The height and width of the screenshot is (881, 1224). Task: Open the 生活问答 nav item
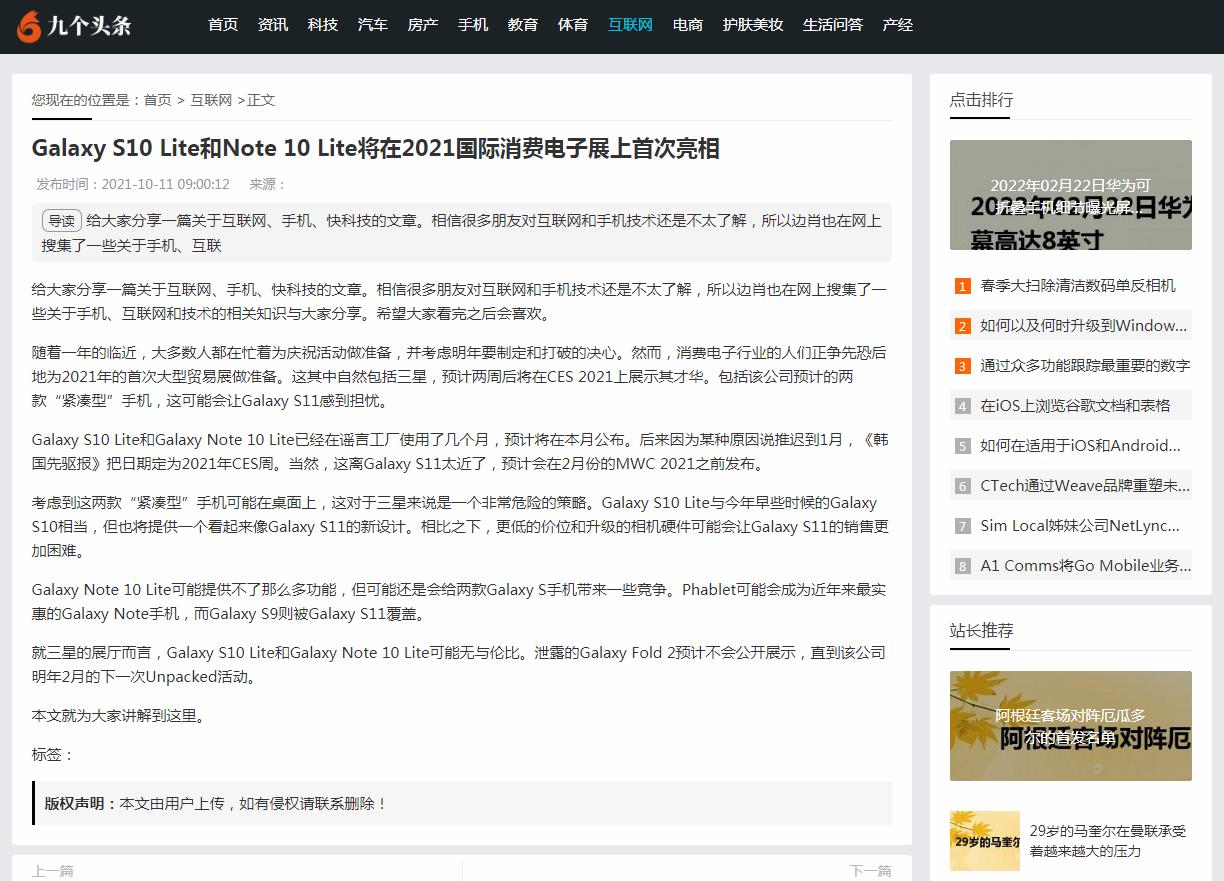click(833, 25)
